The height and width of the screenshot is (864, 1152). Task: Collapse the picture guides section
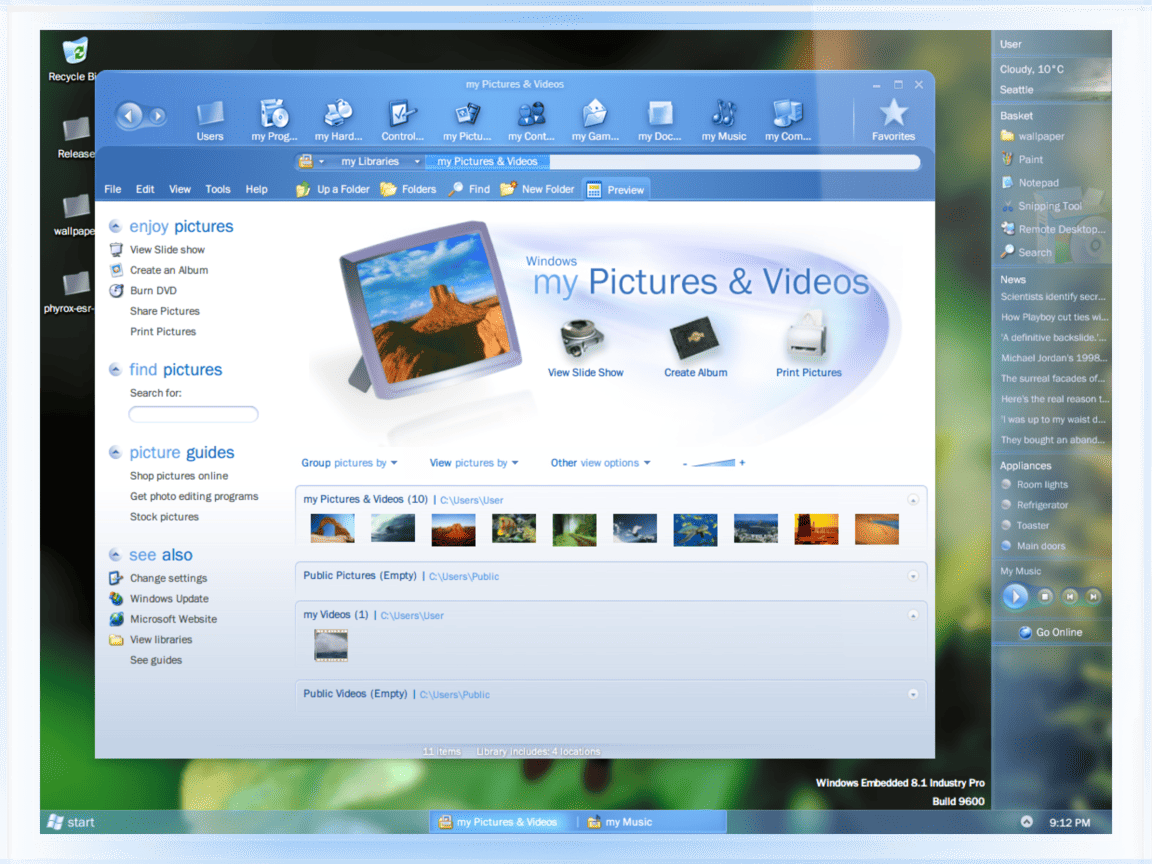[115, 453]
